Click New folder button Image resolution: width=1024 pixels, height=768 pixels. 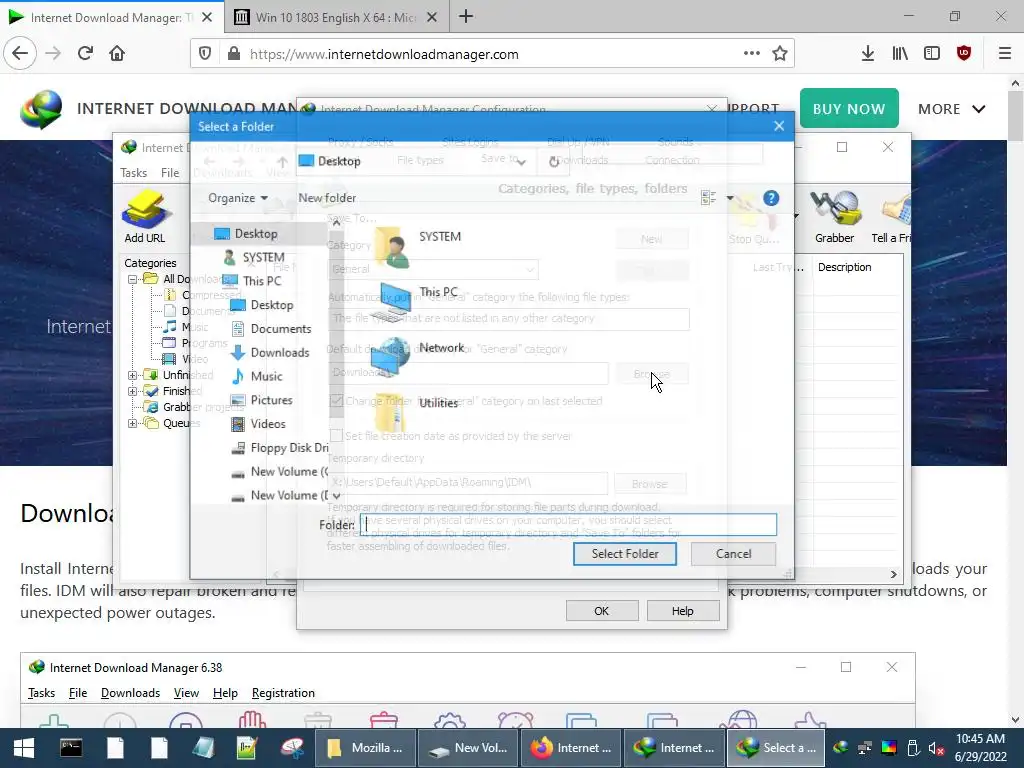327,198
